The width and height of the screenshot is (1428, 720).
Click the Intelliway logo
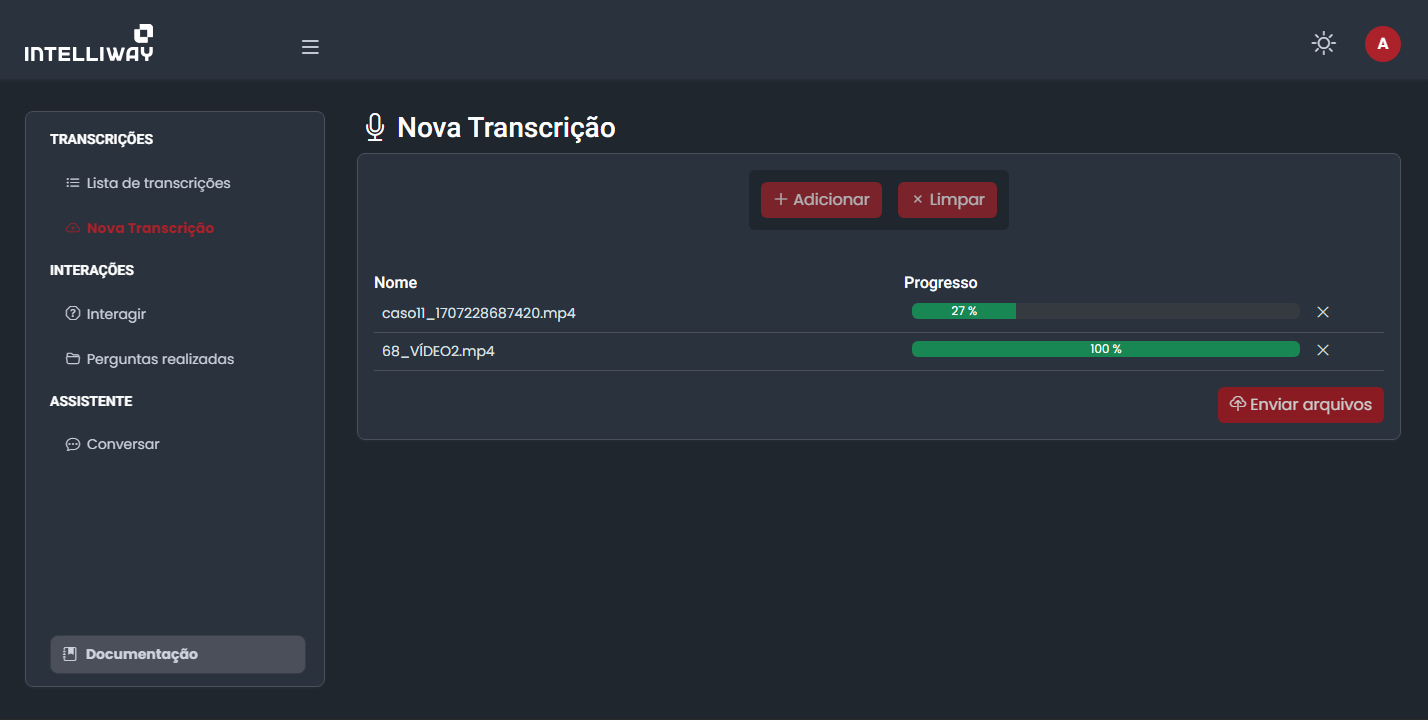coord(89,44)
